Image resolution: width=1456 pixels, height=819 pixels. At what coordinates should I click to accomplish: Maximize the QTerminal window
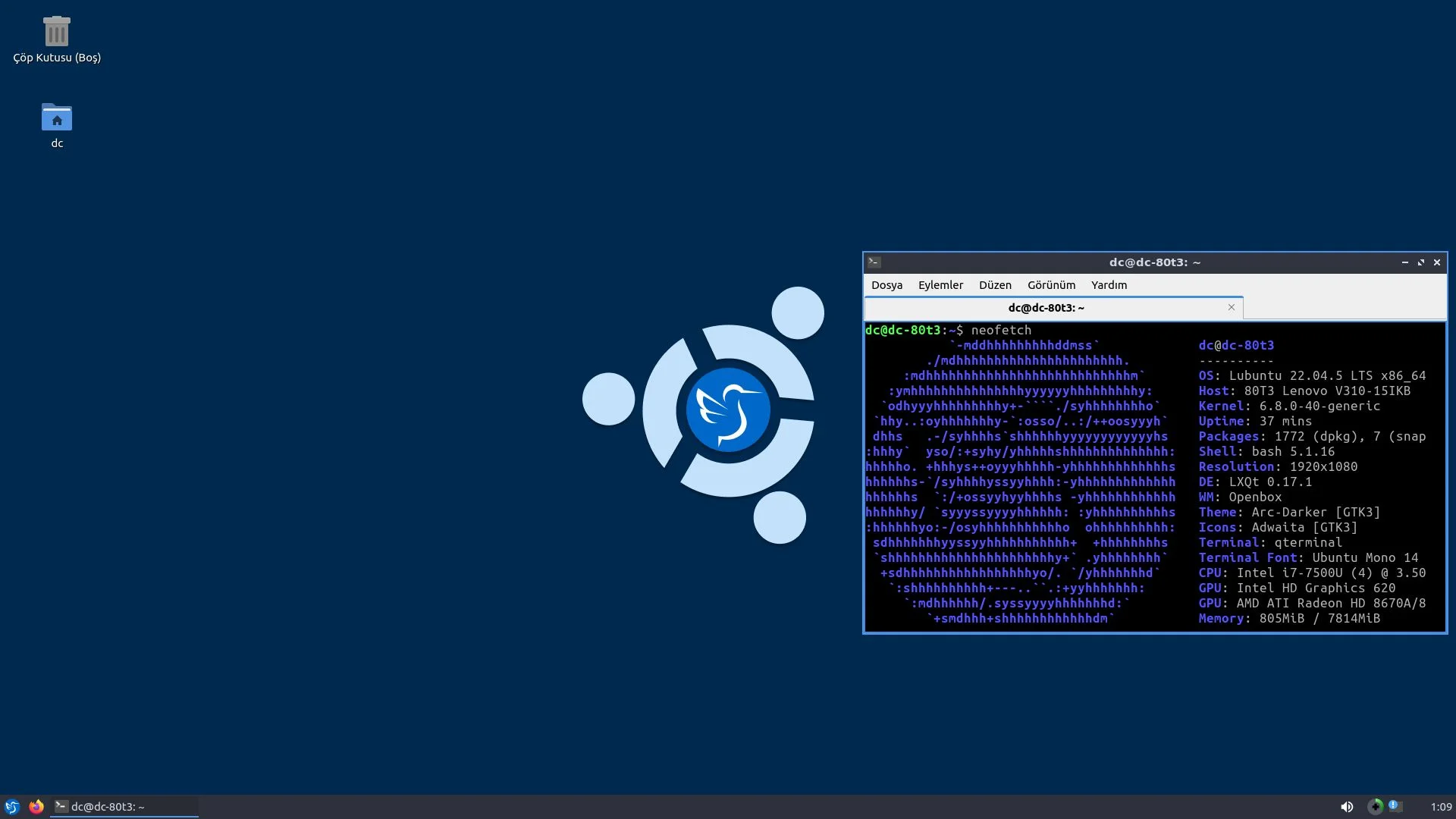(x=1420, y=262)
